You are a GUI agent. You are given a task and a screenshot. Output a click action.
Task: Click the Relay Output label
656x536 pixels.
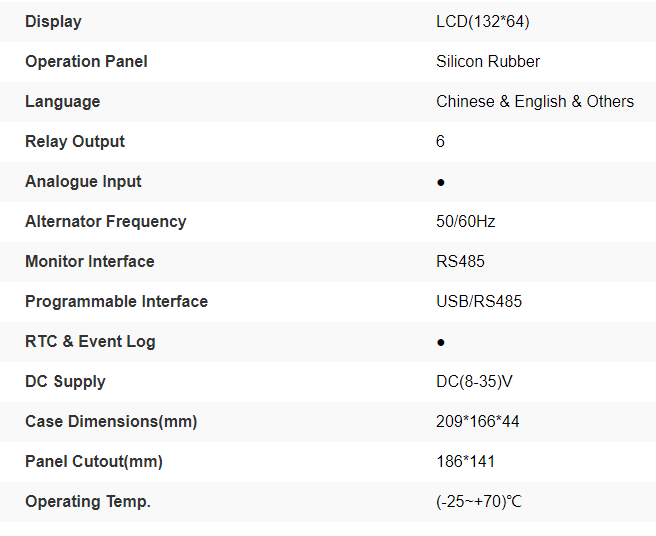tap(75, 141)
